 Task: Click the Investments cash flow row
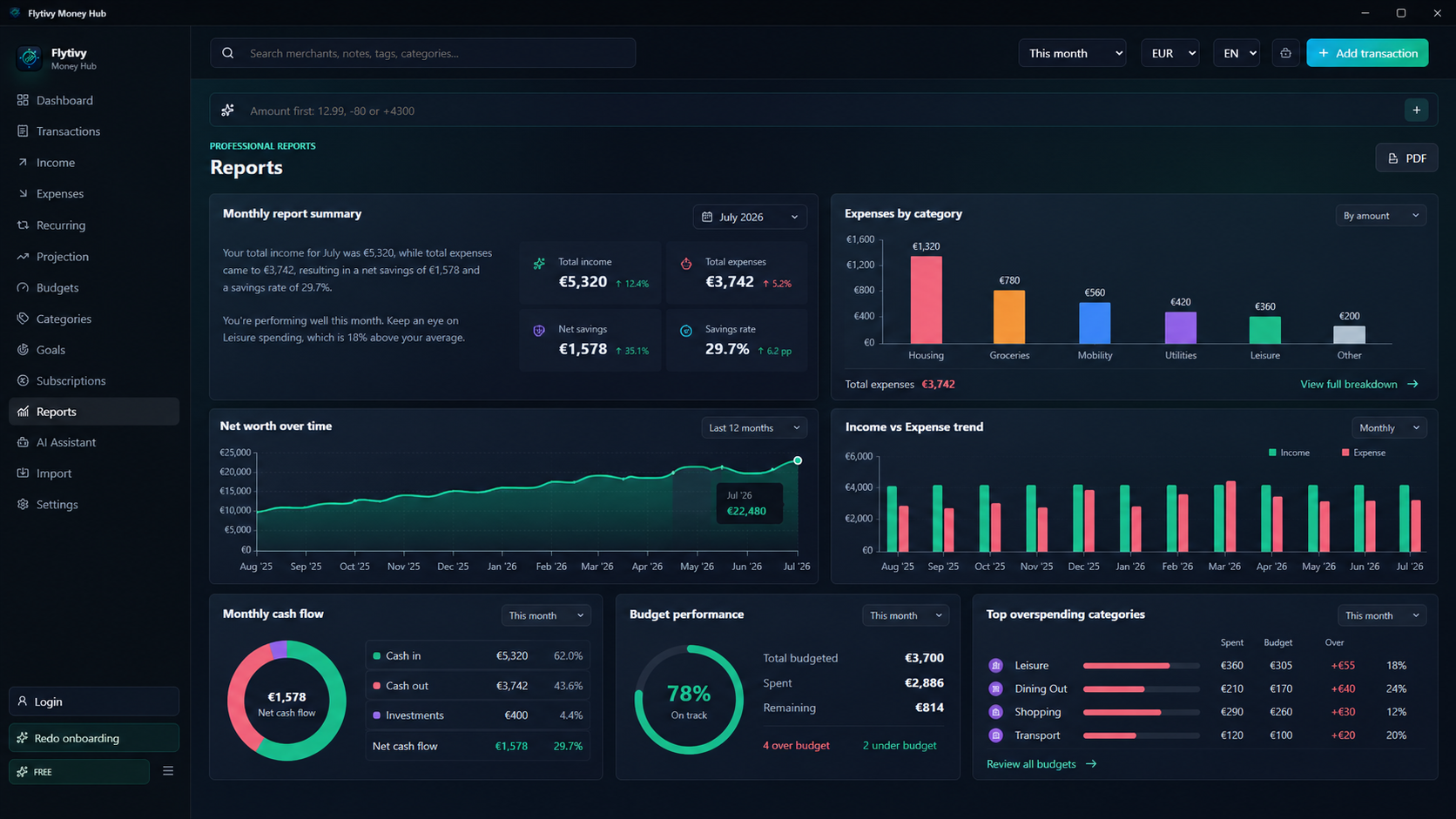click(478, 715)
